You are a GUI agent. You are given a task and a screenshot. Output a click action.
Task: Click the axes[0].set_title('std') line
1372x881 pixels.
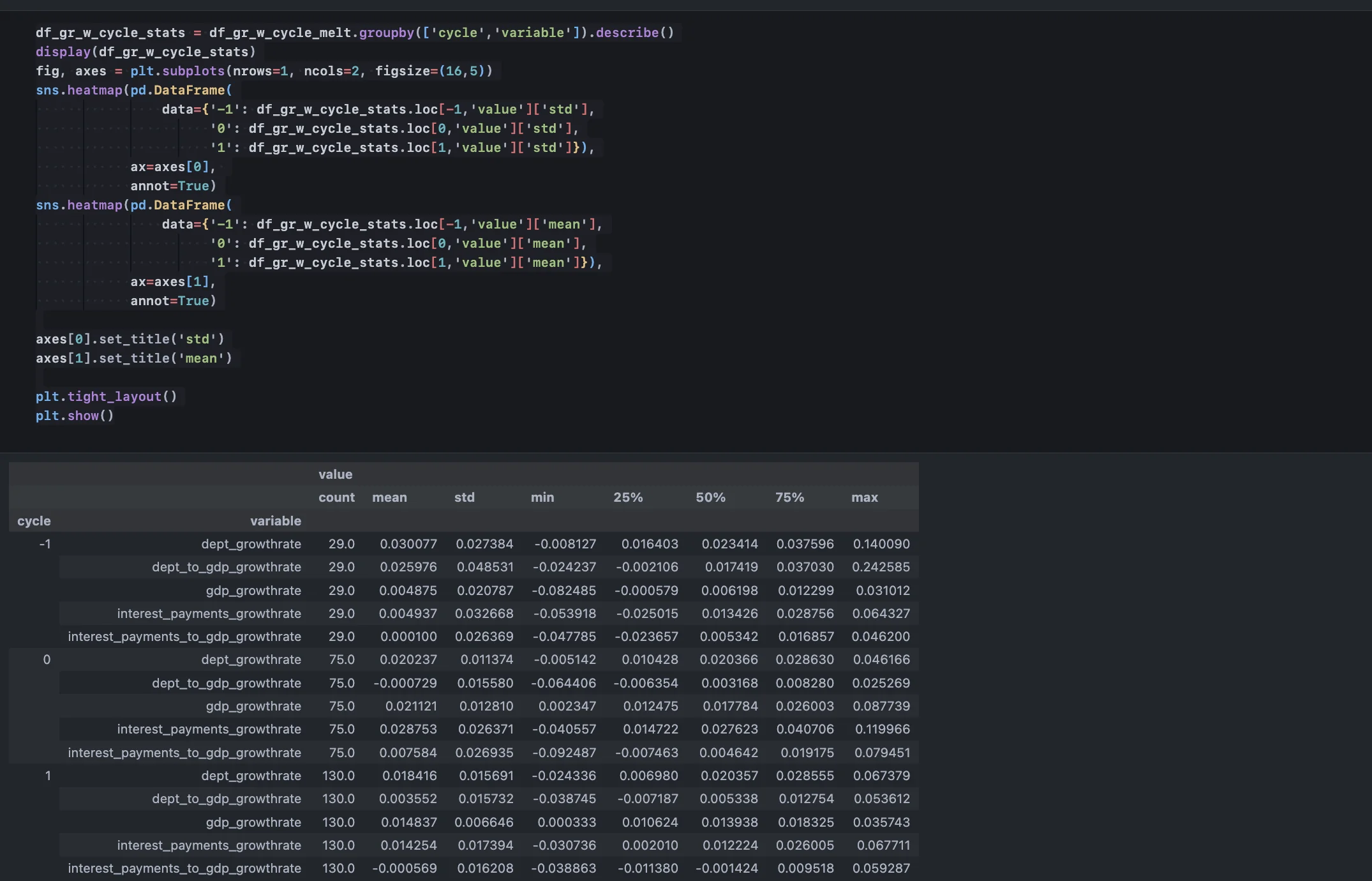[130, 339]
